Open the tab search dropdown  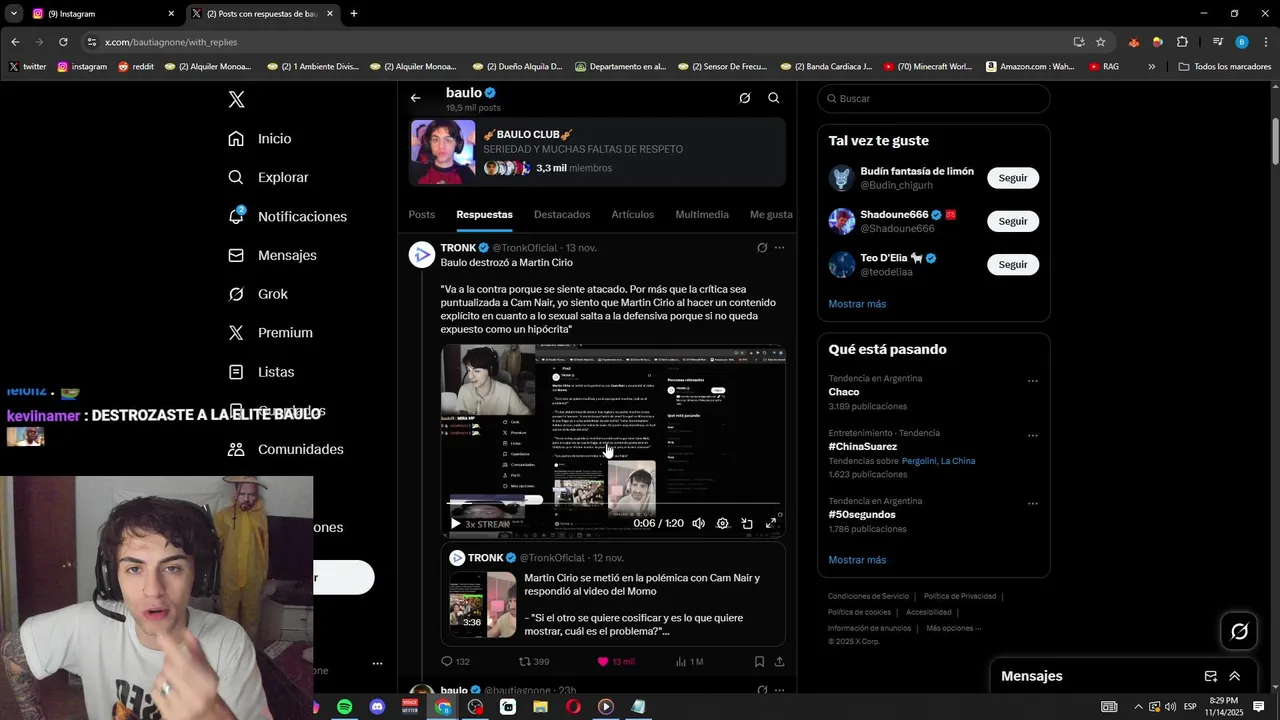pos(13,14)
